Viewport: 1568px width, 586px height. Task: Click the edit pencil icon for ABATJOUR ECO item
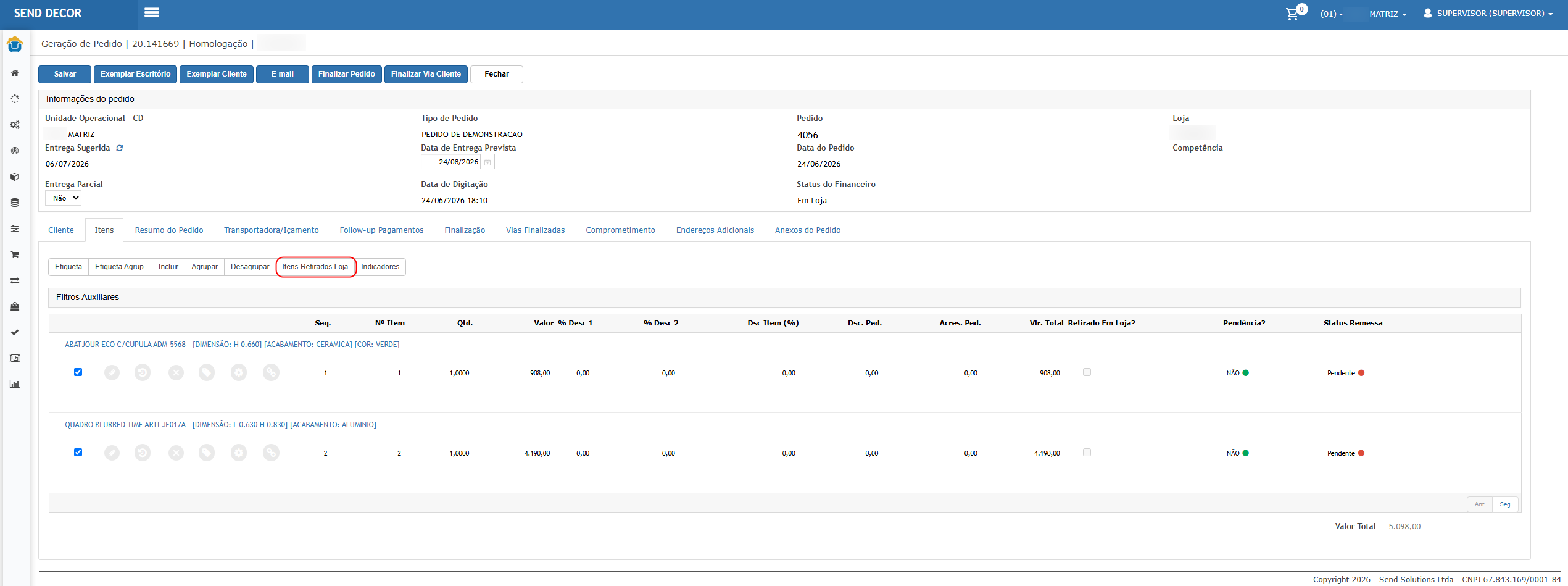click(x=112, y=372)
